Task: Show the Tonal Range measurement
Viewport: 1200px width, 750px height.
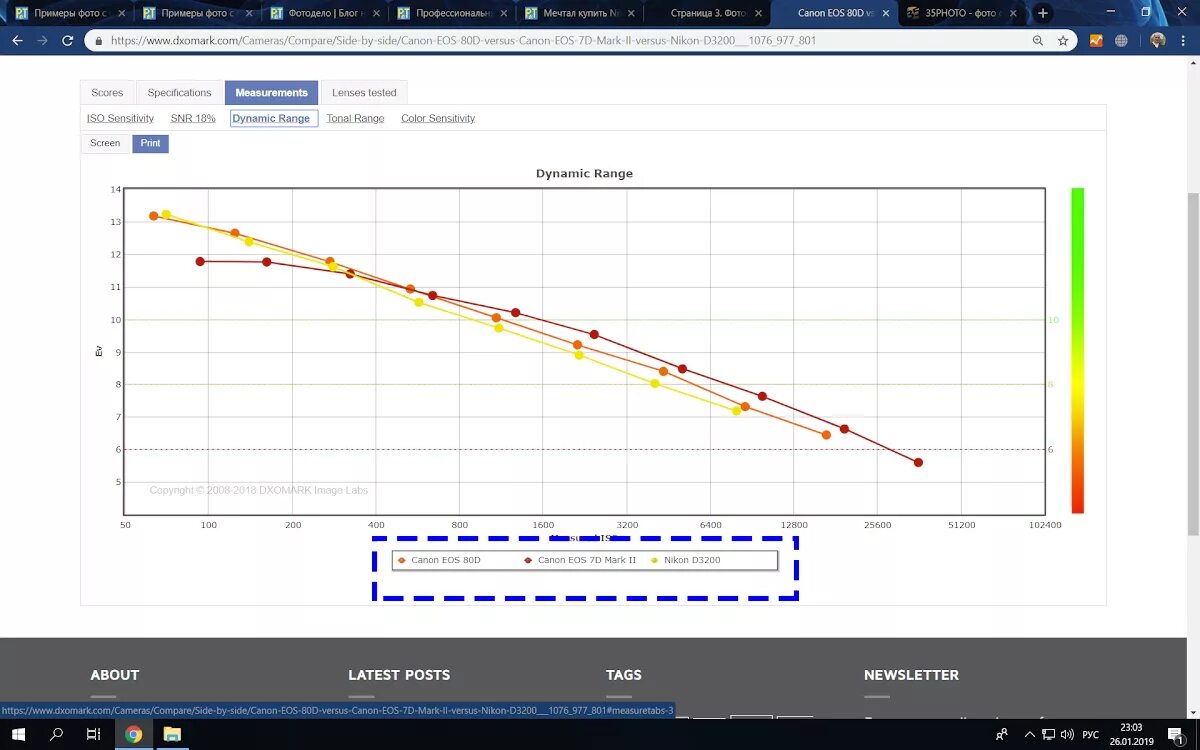Action: pos(355,118)
